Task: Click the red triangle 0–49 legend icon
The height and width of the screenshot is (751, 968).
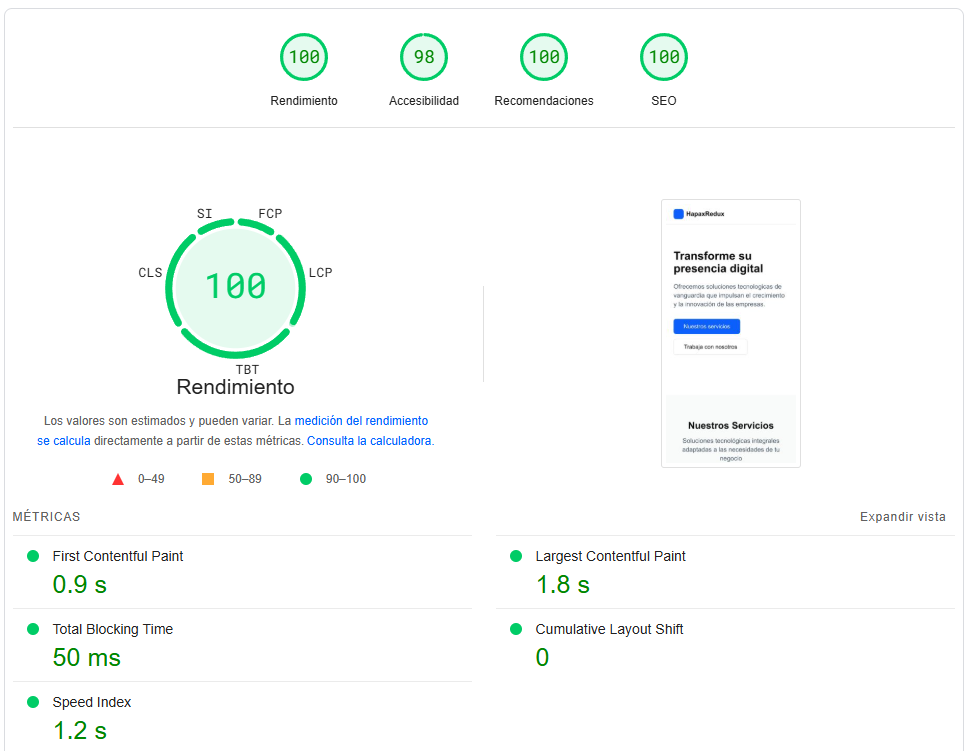Action: pyautogui.click(x=118, y=479)
